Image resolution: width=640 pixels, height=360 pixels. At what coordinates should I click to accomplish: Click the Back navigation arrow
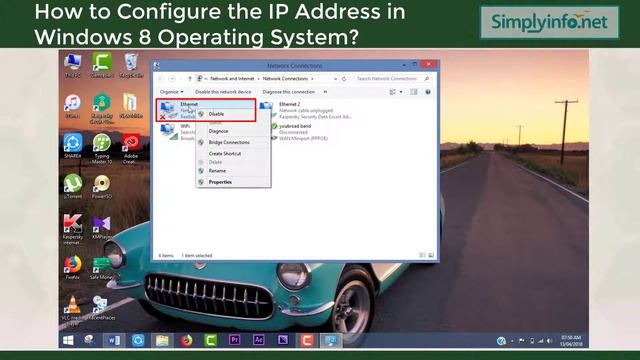(160, 78)
